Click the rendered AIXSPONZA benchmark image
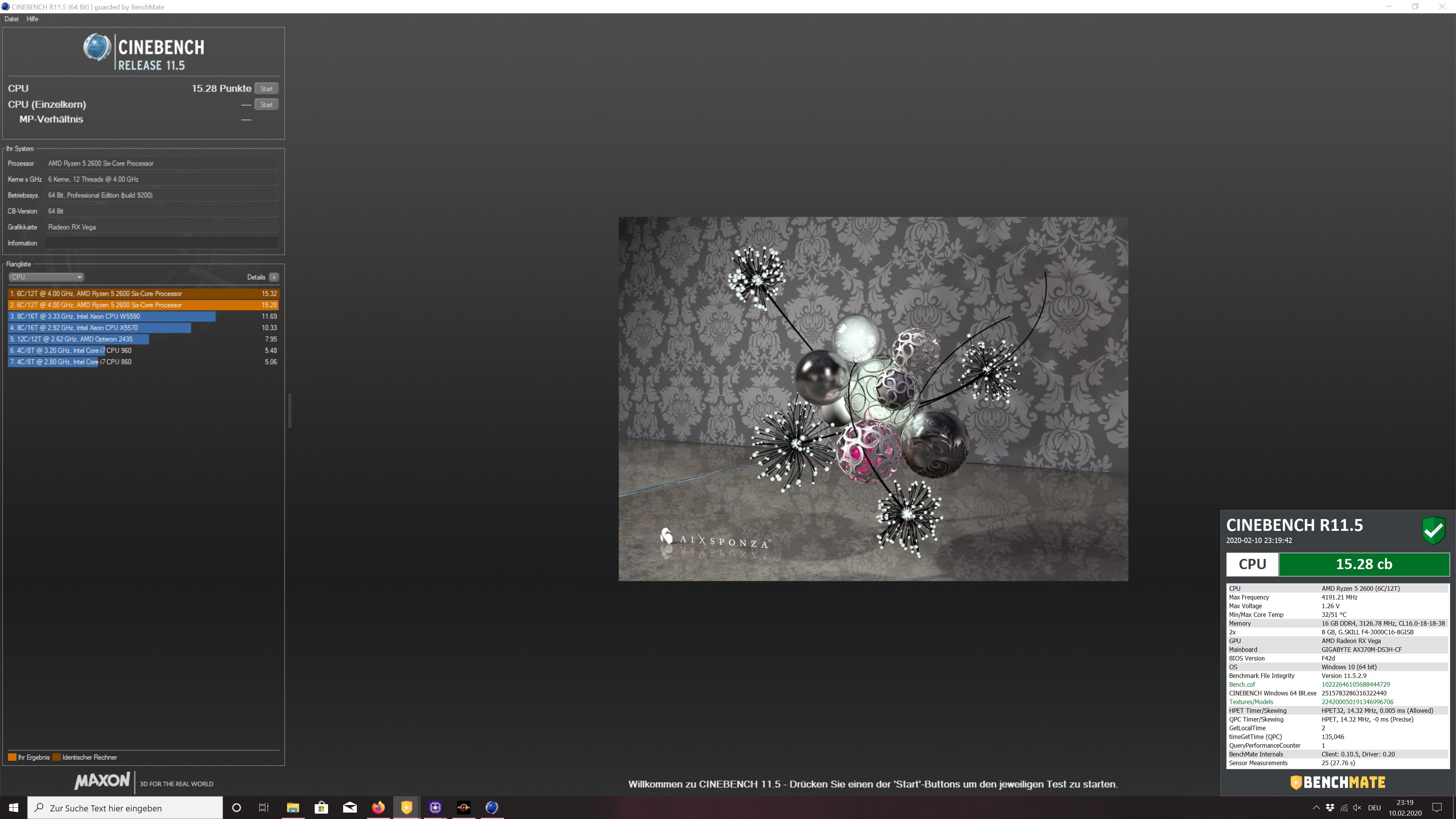 pos(873,399)
